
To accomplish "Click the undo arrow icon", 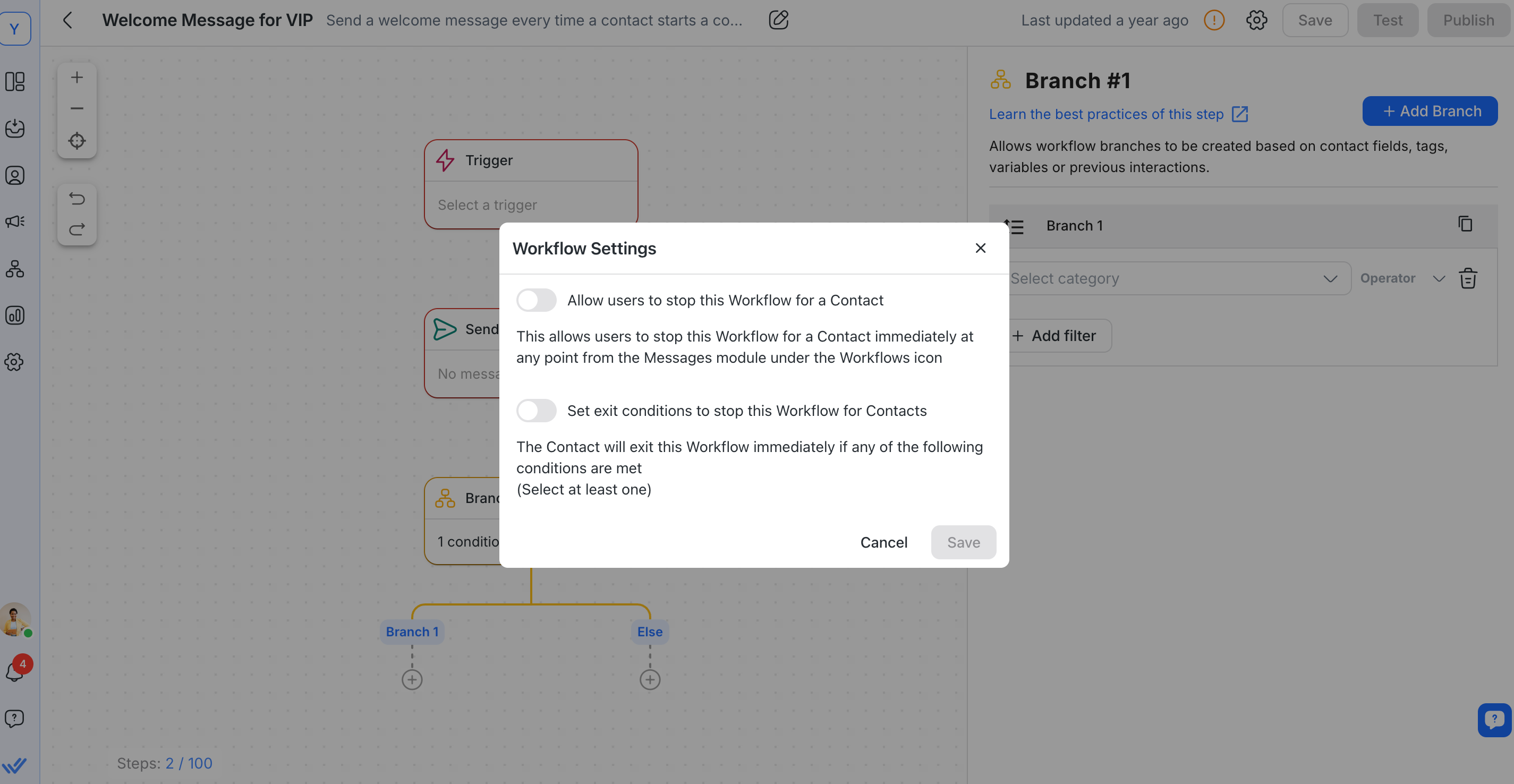I will coord(77,199).
